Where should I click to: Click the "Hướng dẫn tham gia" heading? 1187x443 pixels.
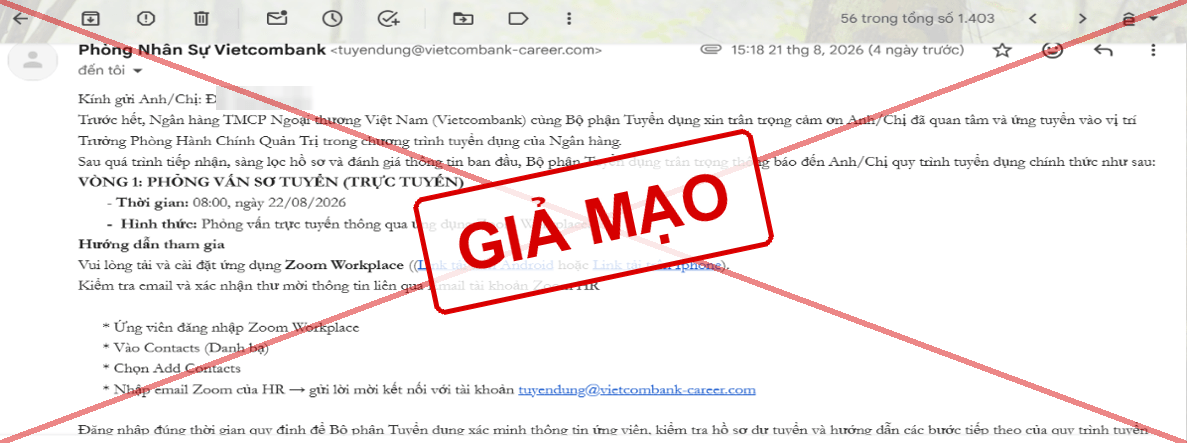(151, 245)
